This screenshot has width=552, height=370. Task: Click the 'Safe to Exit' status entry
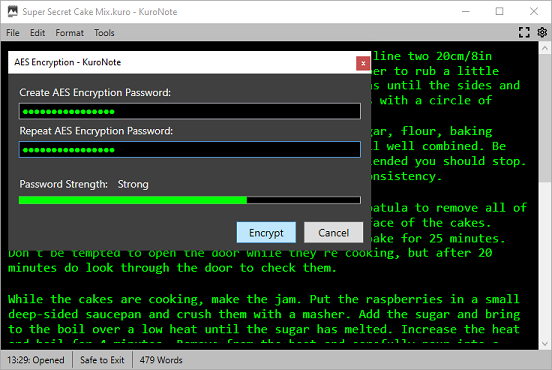[x=102, y=360]
